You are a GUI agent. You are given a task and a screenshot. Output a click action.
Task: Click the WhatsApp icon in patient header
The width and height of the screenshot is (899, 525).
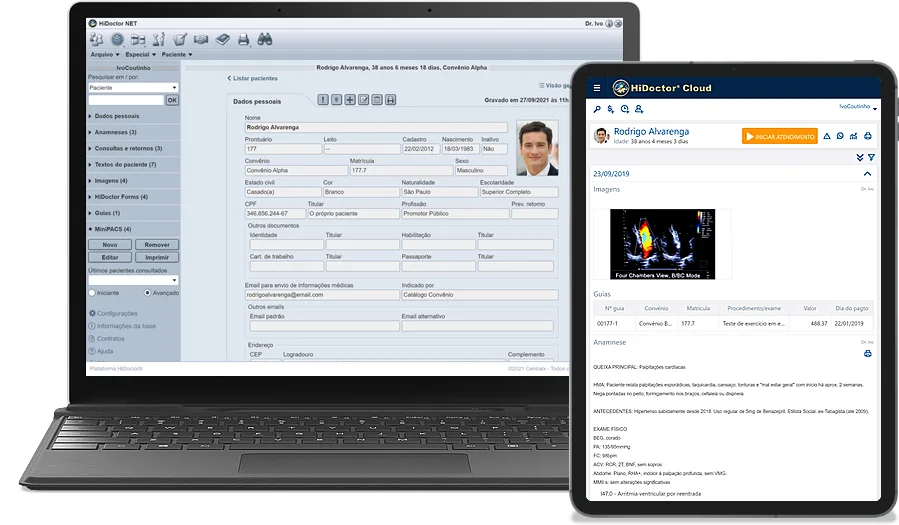click(x=840, y=136)
